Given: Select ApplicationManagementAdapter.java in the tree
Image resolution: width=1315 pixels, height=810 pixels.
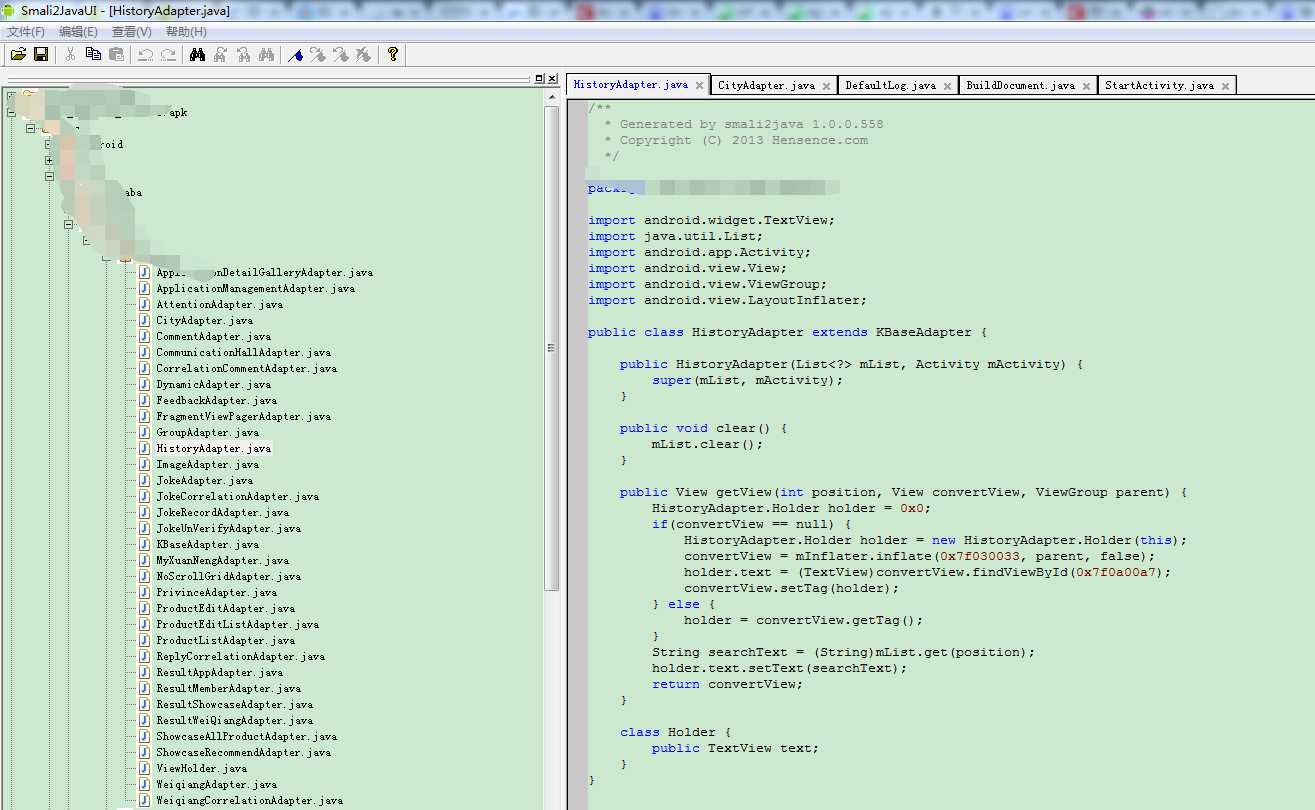Looking at the screenshot, I should click(255, 288).
